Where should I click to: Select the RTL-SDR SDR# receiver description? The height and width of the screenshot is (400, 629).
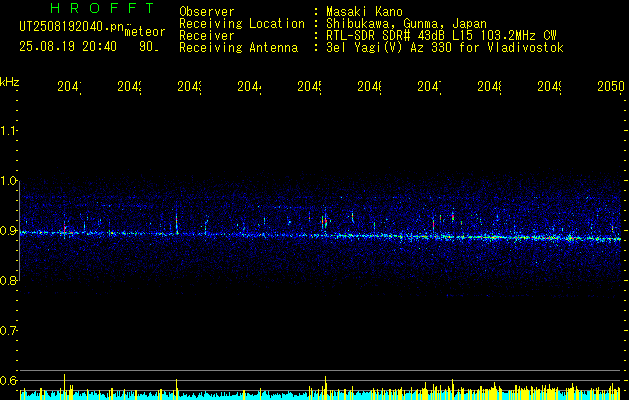pos(441,36)
